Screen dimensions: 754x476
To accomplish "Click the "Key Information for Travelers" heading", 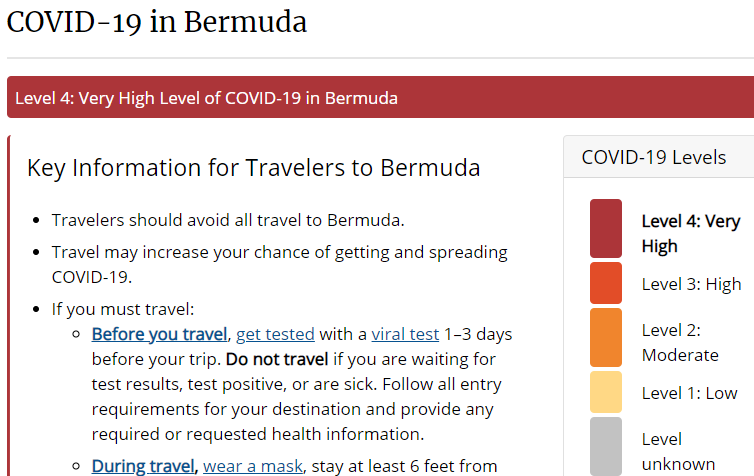I will [x=253, y=167].
